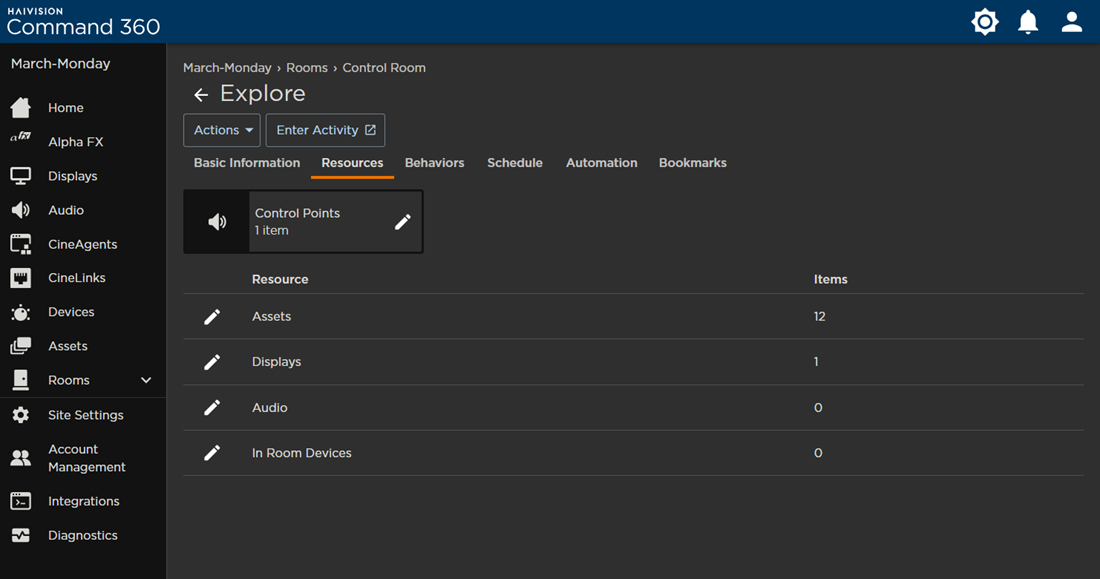The image size is (1100, 579).
Task: Click the Audio speaker icon in sidebar
Action: [20, 210]
